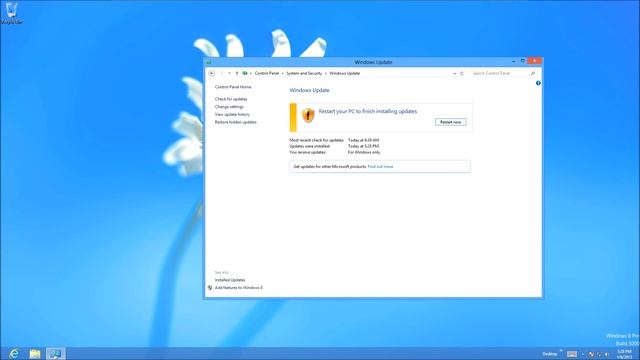Image resolution: width=640 pixels, height=360 pixels.
Task: Show hidden tray icons arrow
Action: point(583,354)
